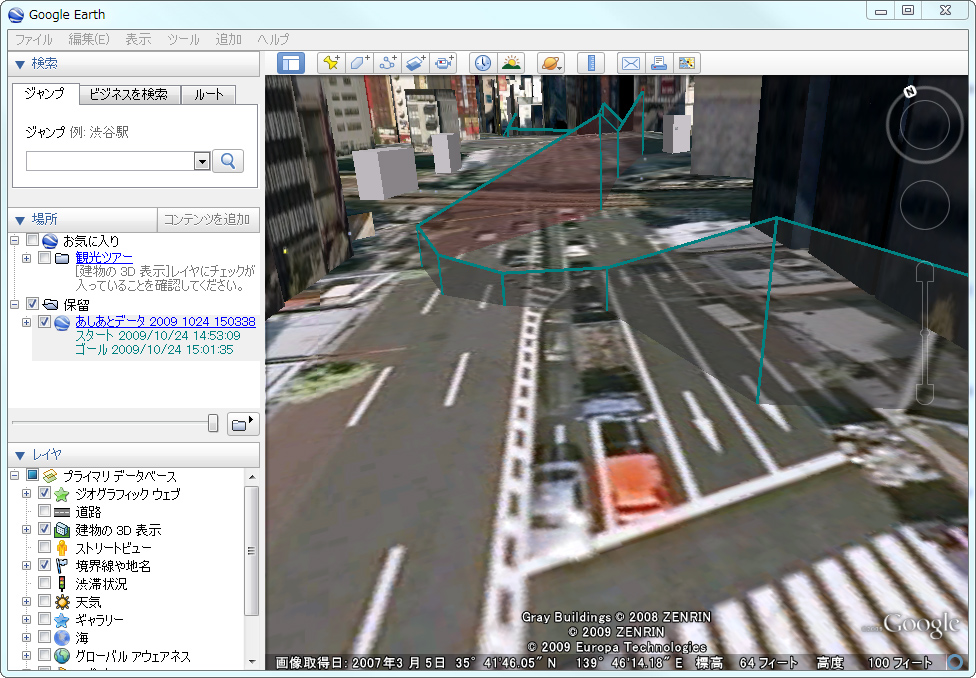Open the path creation tool

click(388, 62)
